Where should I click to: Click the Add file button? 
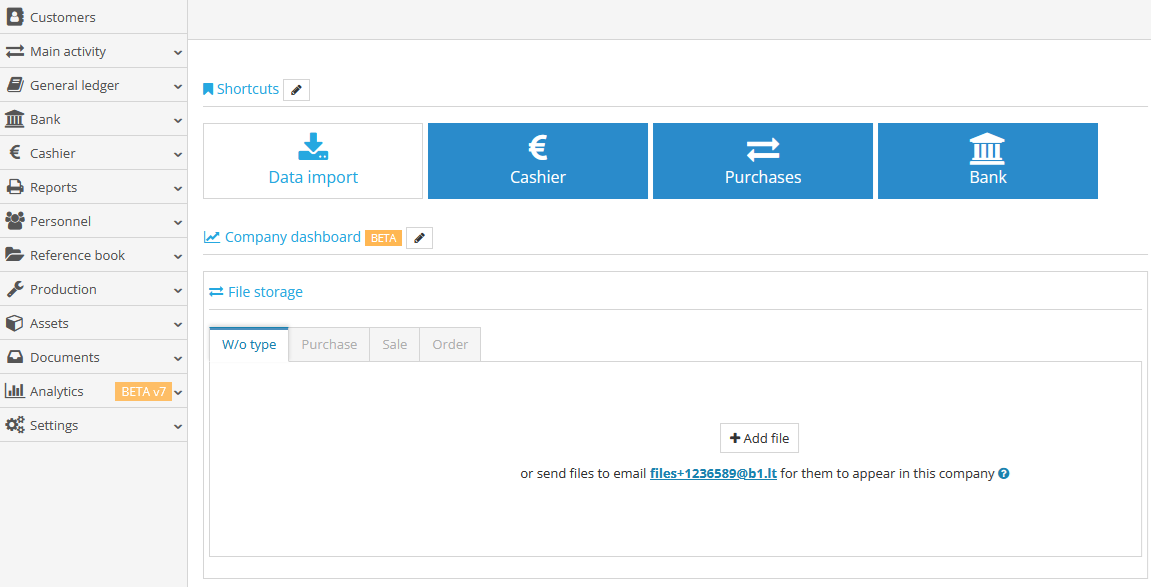tap(759, 437)
